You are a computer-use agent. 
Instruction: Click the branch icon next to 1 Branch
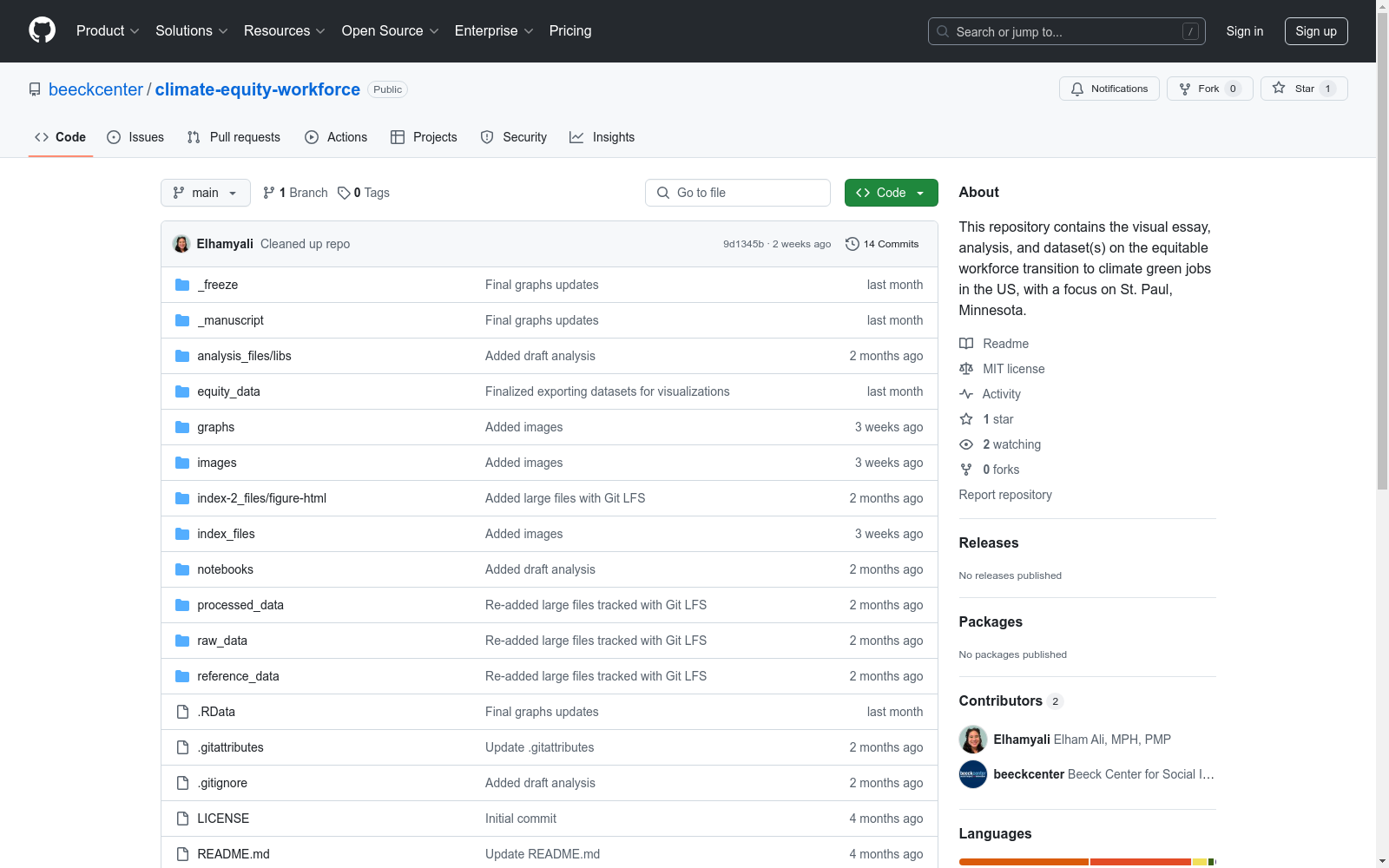[269, 193]
